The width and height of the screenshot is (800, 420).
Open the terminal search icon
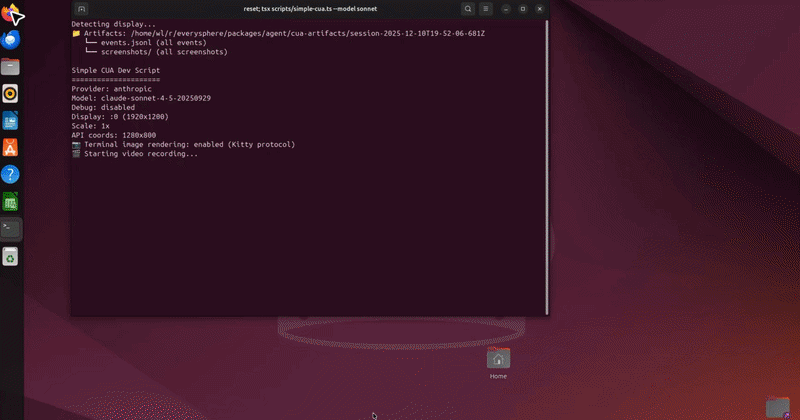click(x=468, y=9)
